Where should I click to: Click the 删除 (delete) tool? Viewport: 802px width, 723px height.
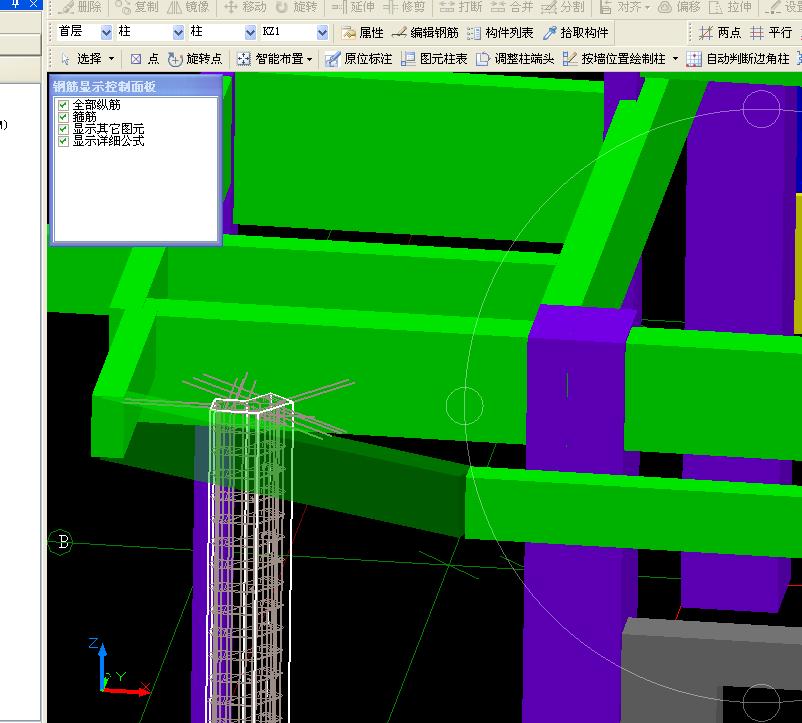[x=81, y=7]
